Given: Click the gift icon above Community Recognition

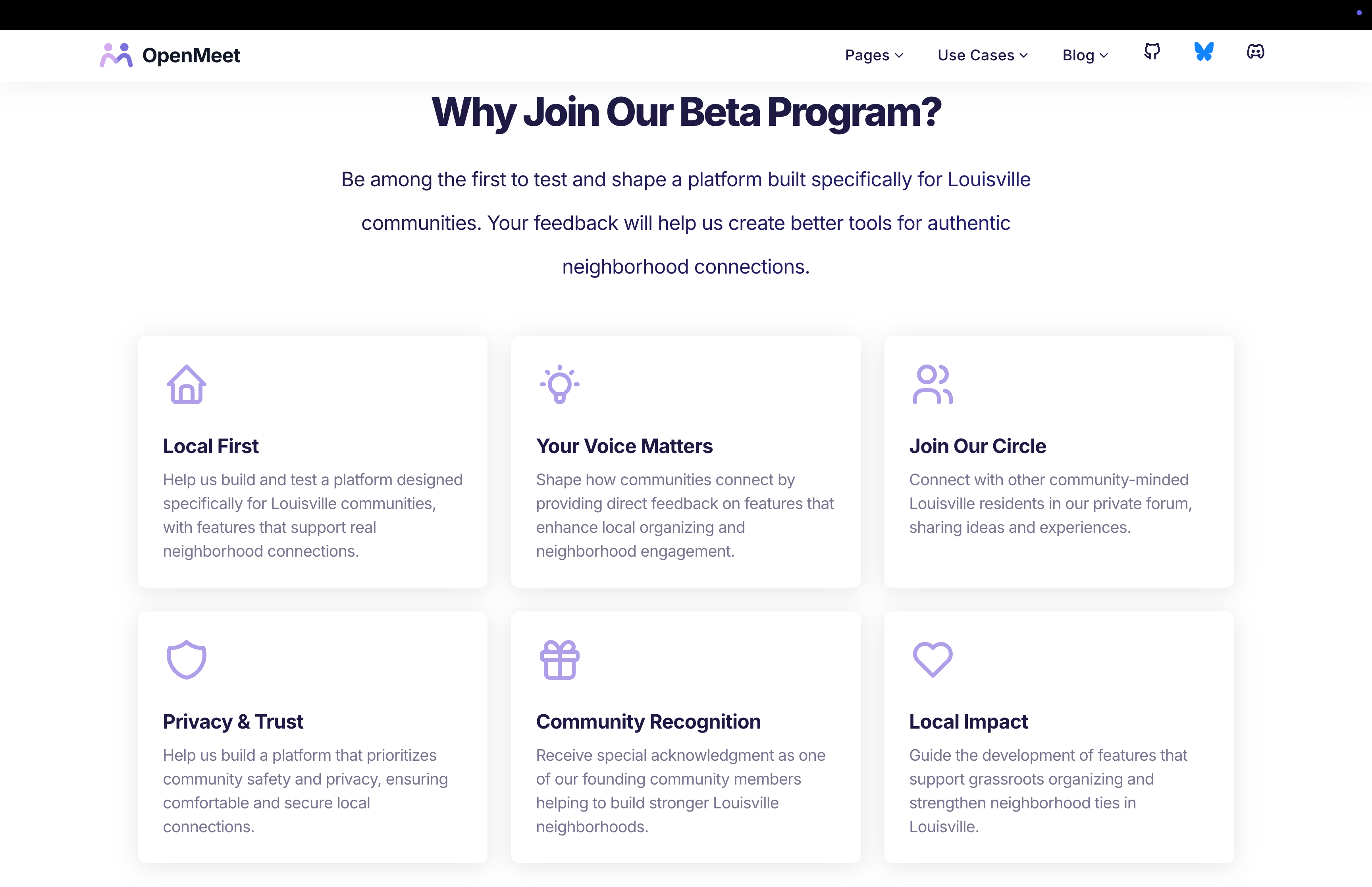Looking at the screenshot, I should pos(560,660).
